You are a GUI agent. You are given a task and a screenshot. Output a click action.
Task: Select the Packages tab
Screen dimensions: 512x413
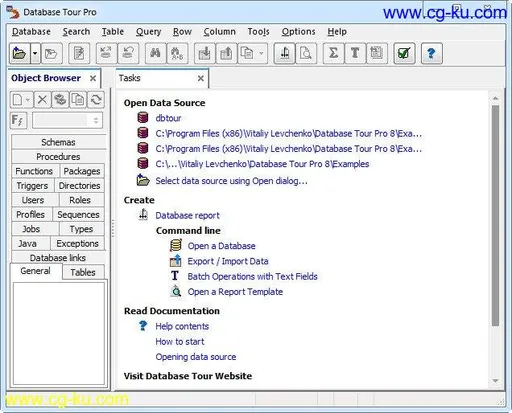tap(82, 171)
